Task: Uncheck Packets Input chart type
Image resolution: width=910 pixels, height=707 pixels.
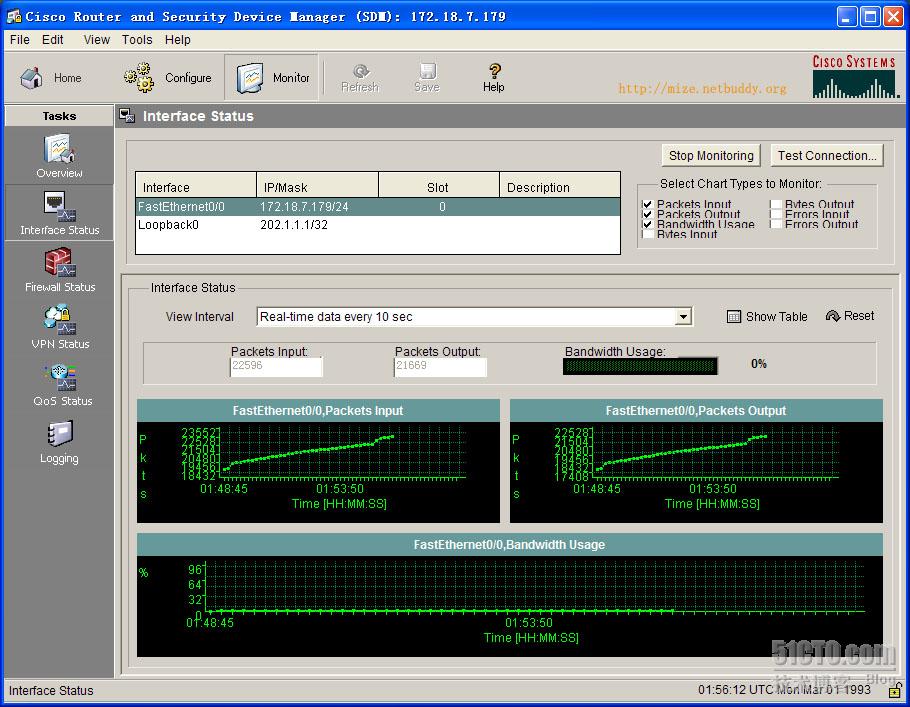Action: click(x=648, y=204)
